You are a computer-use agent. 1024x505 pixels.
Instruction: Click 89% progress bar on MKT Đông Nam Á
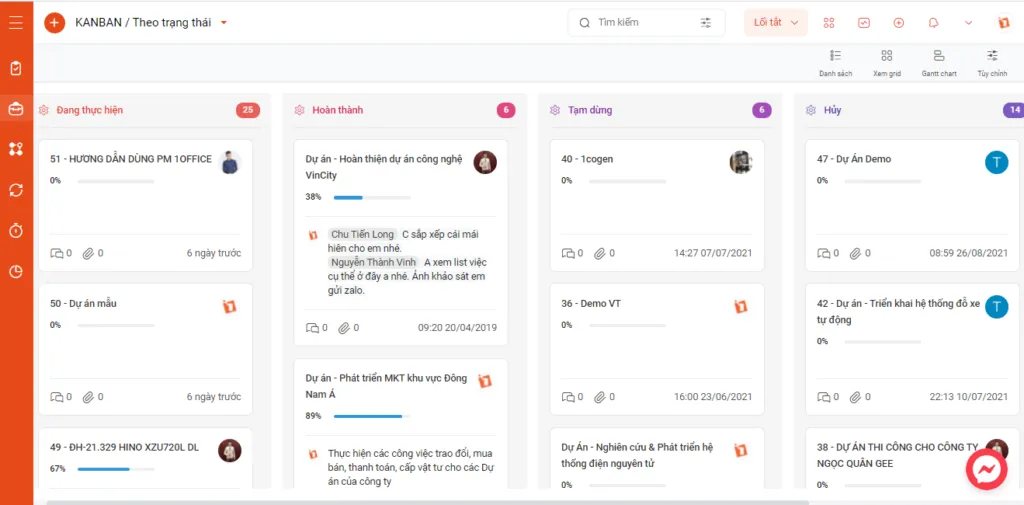(372, 415)
